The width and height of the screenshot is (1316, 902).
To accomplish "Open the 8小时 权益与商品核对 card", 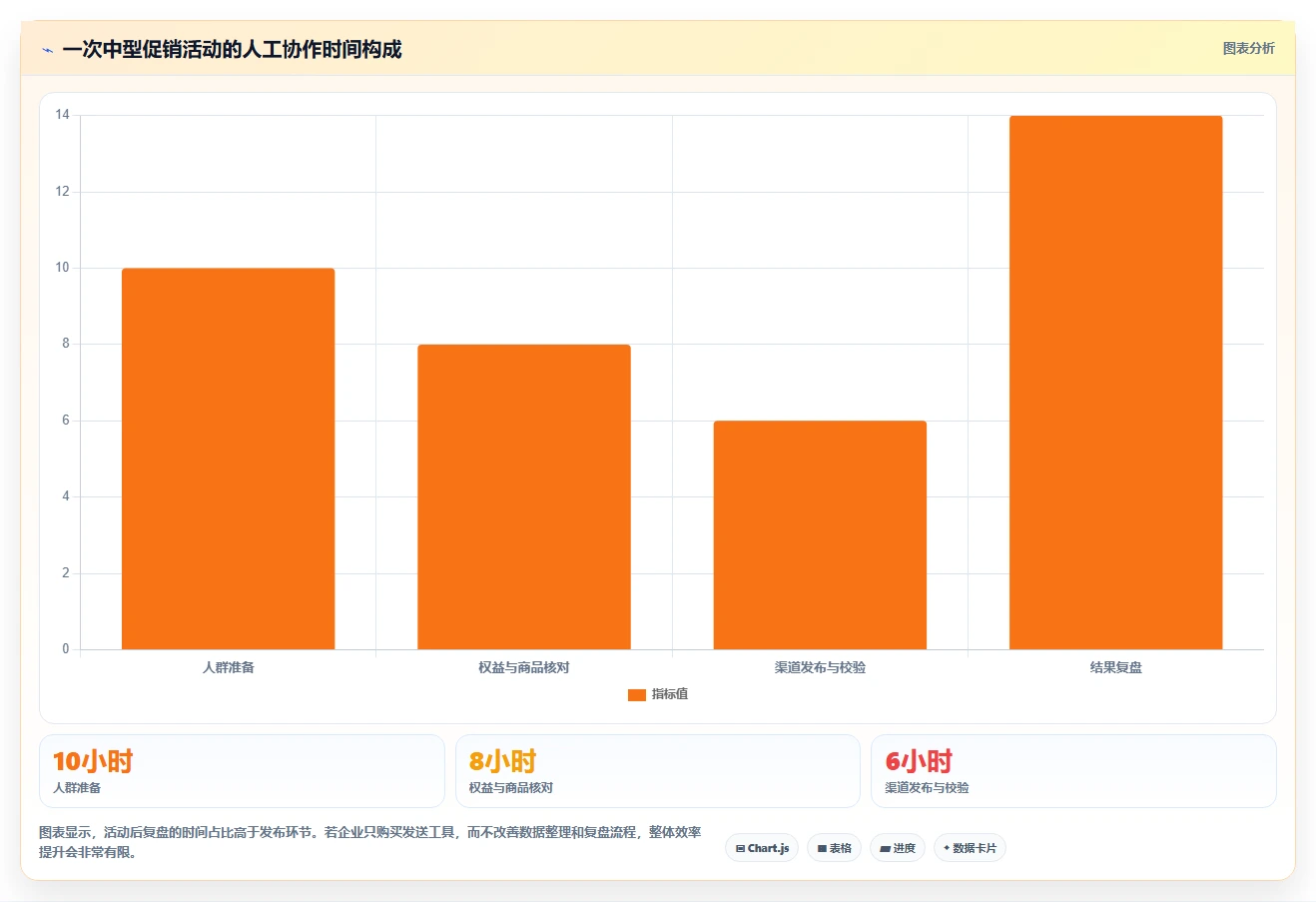I will click(x=657, y=771).
